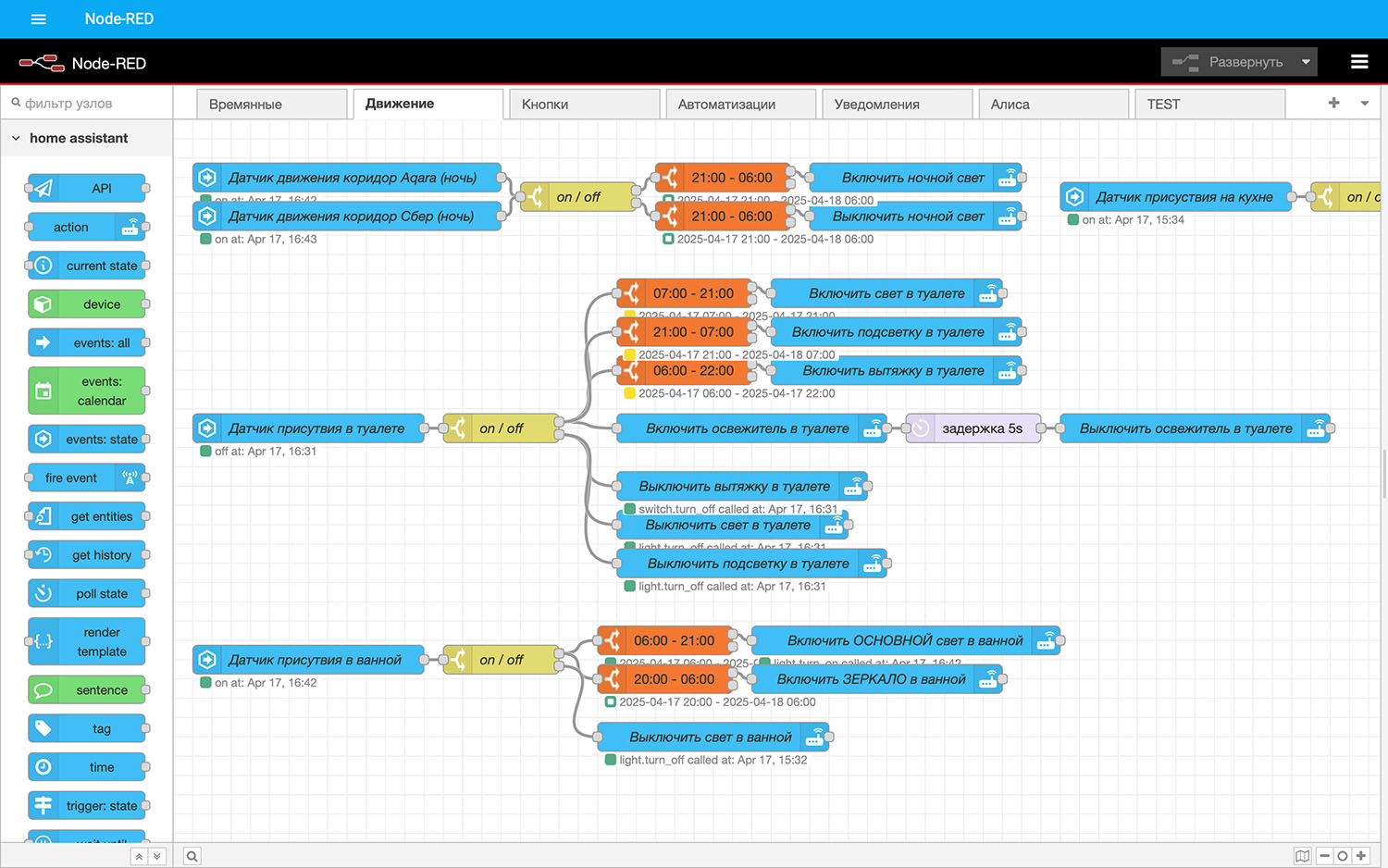Select the poll state palette node
1388x868 pixels.
point(87,594)
